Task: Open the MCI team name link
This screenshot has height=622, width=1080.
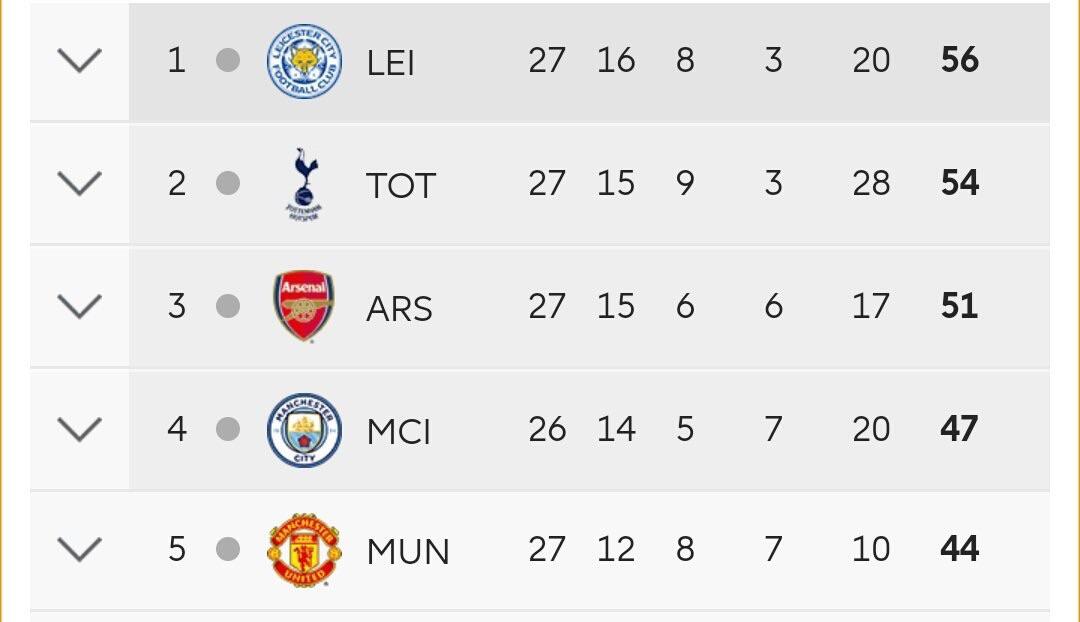Action: (399, 432)
